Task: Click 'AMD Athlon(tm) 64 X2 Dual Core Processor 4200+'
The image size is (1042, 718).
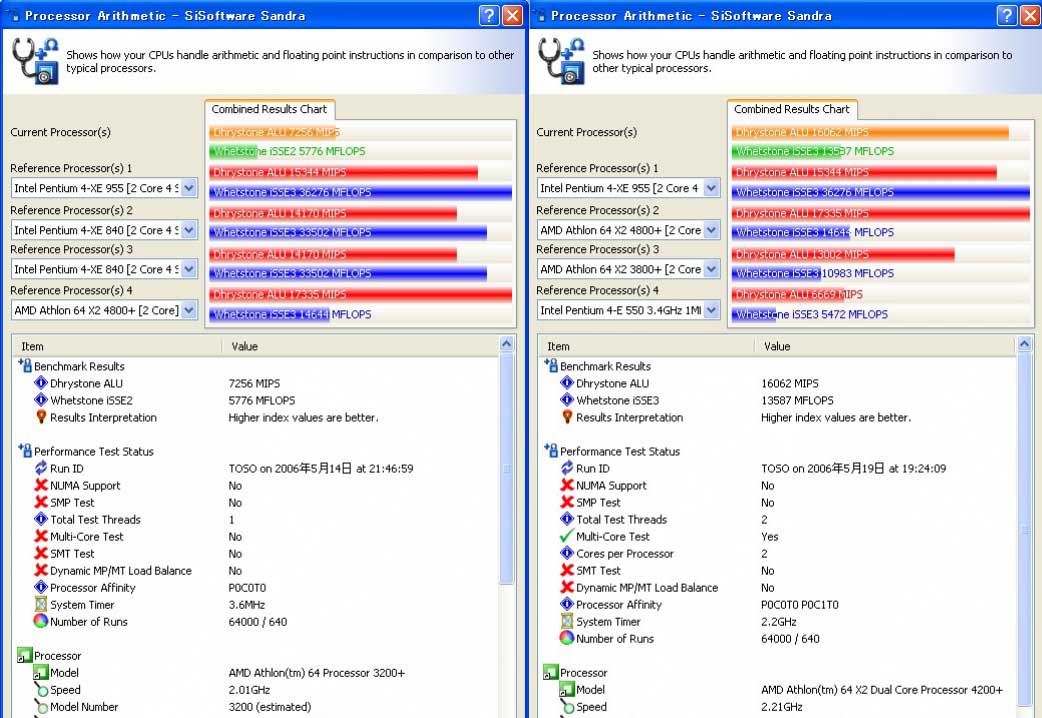Action: tap(882, 689)
